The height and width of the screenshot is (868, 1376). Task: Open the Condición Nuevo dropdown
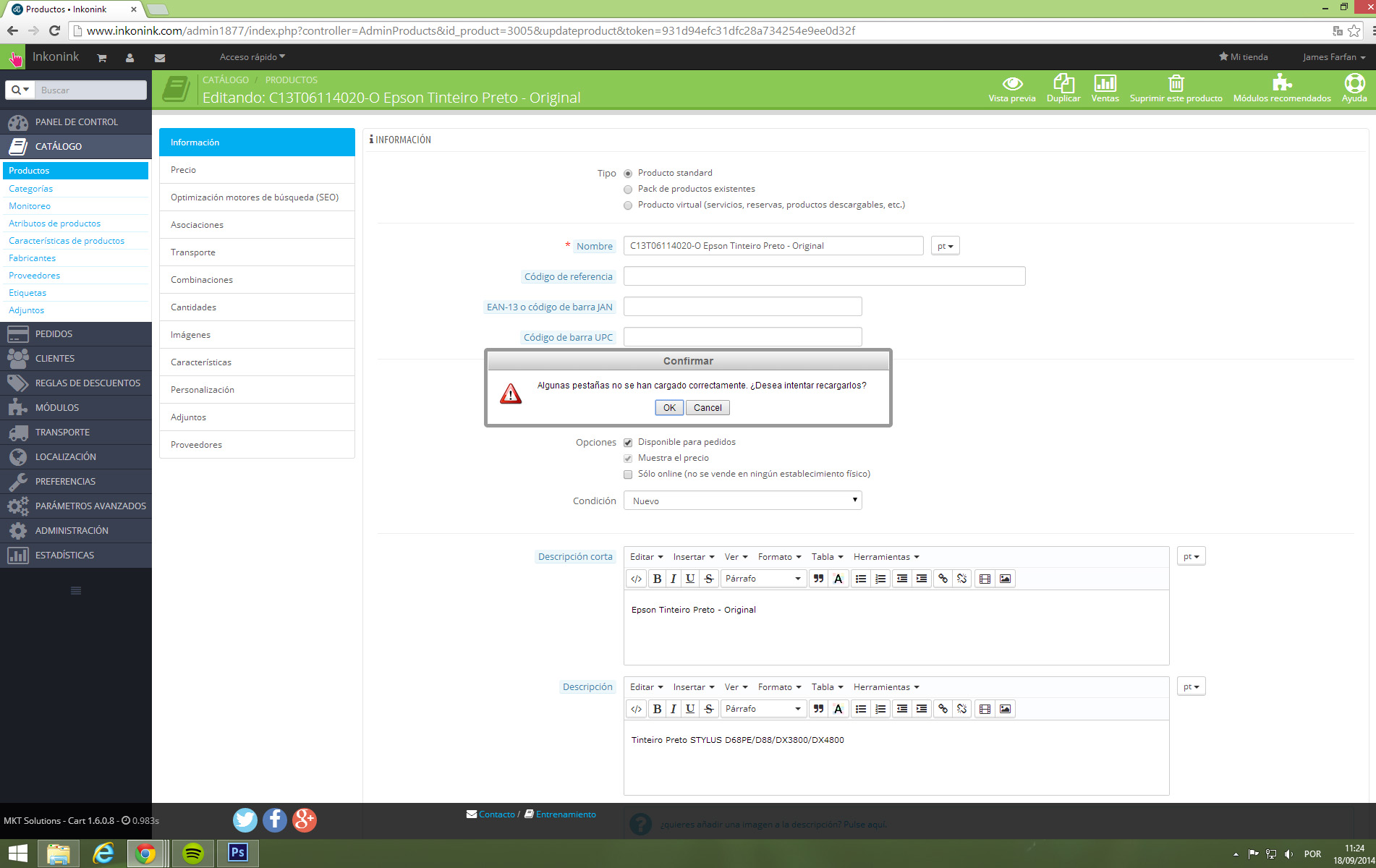tap(742, 501)
